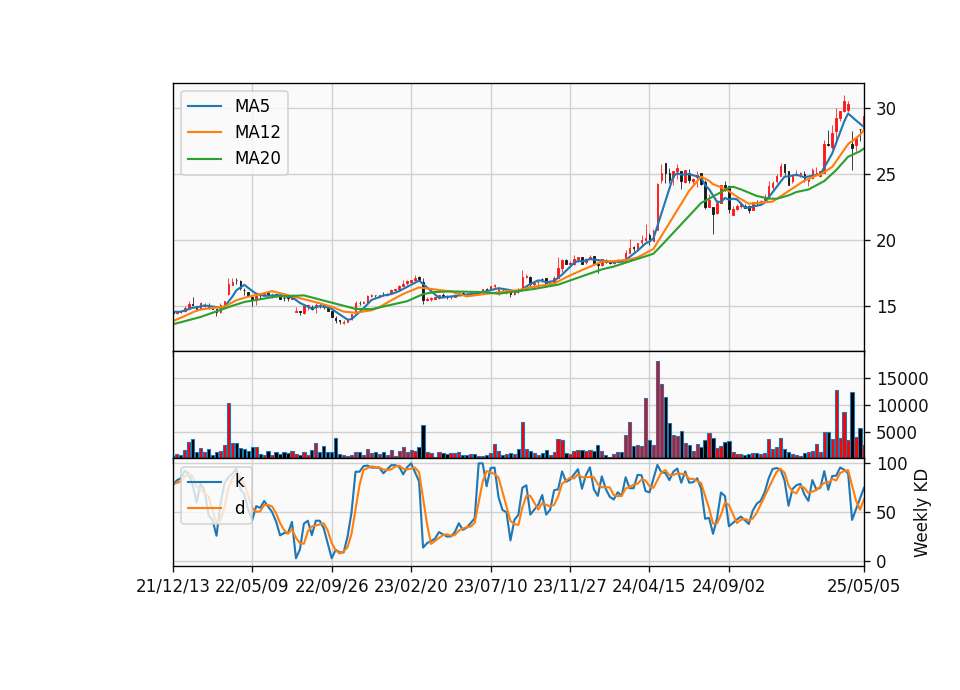Click volume axis value 10000
Image resolution: width=960 pixels, height=690 pixels.
click(x=902, y=406)
